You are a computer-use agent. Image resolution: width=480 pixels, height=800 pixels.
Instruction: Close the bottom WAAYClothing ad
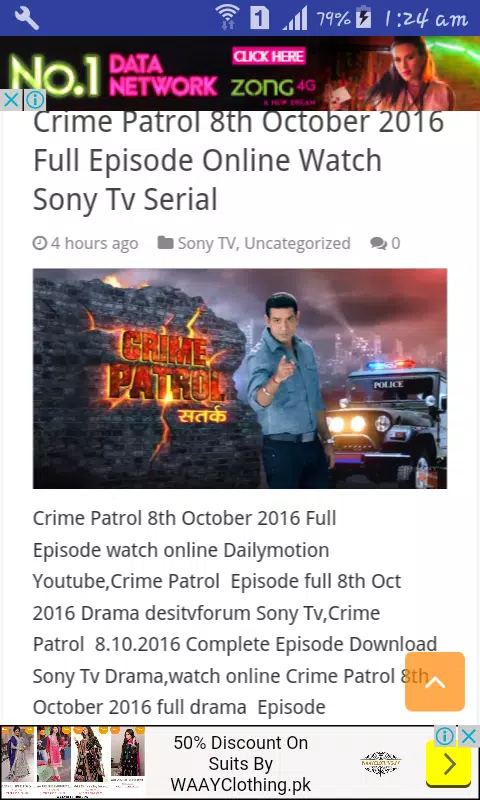(x=468, y=736)
